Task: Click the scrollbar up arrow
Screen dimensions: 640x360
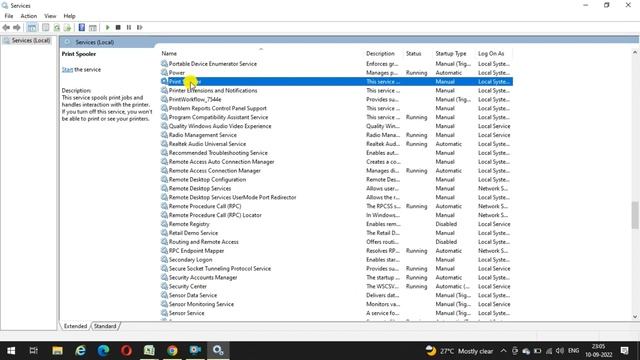Action: [635, 52]
